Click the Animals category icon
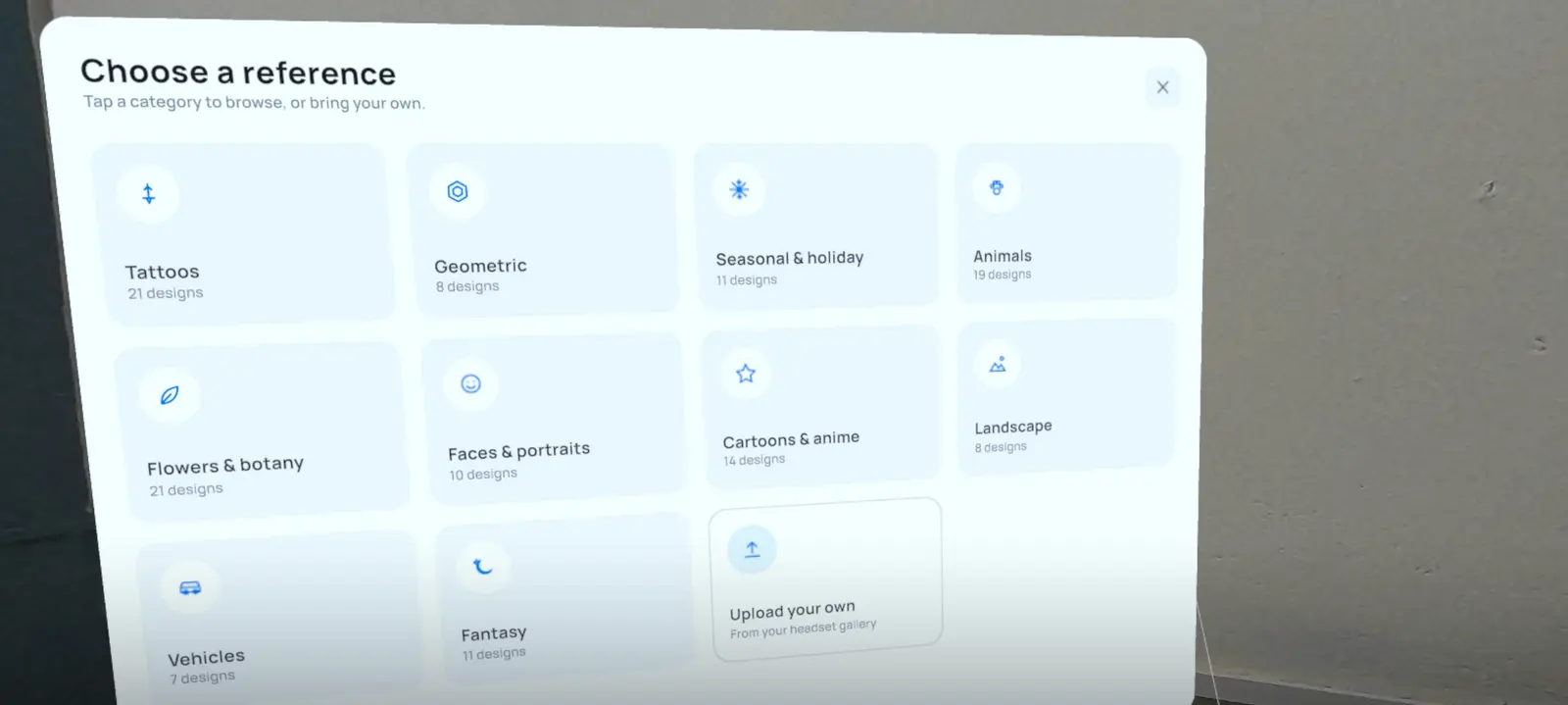 (x=997, y=187)
